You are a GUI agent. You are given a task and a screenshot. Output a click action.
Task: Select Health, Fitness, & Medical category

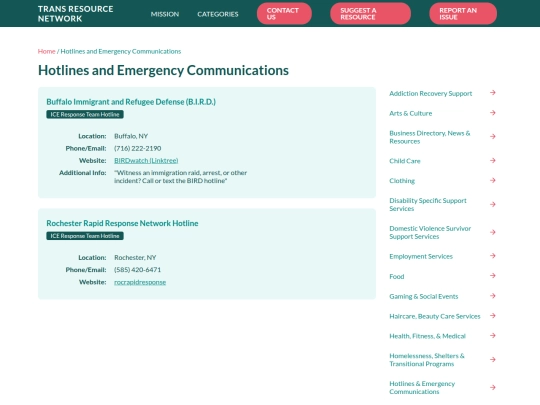pyautogui.click(x=427, y=336)
